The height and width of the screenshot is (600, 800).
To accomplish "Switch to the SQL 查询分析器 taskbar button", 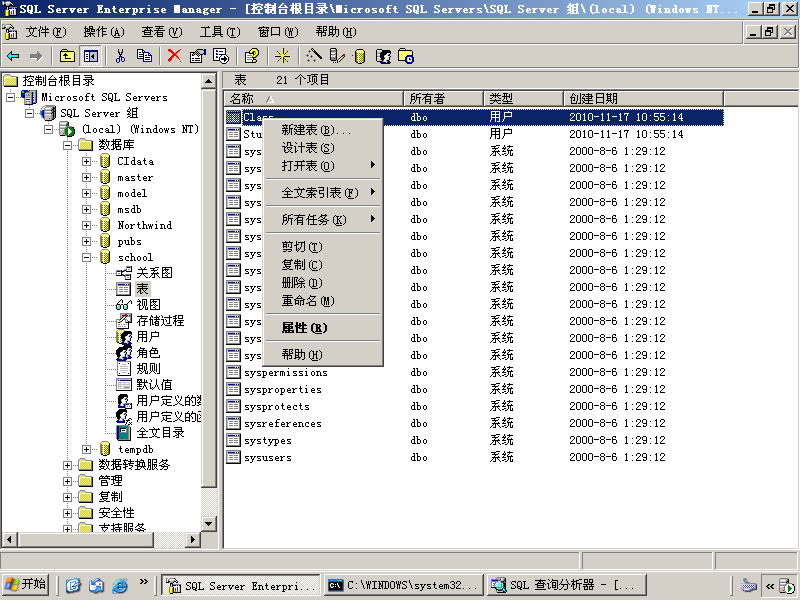I will 567,585.
